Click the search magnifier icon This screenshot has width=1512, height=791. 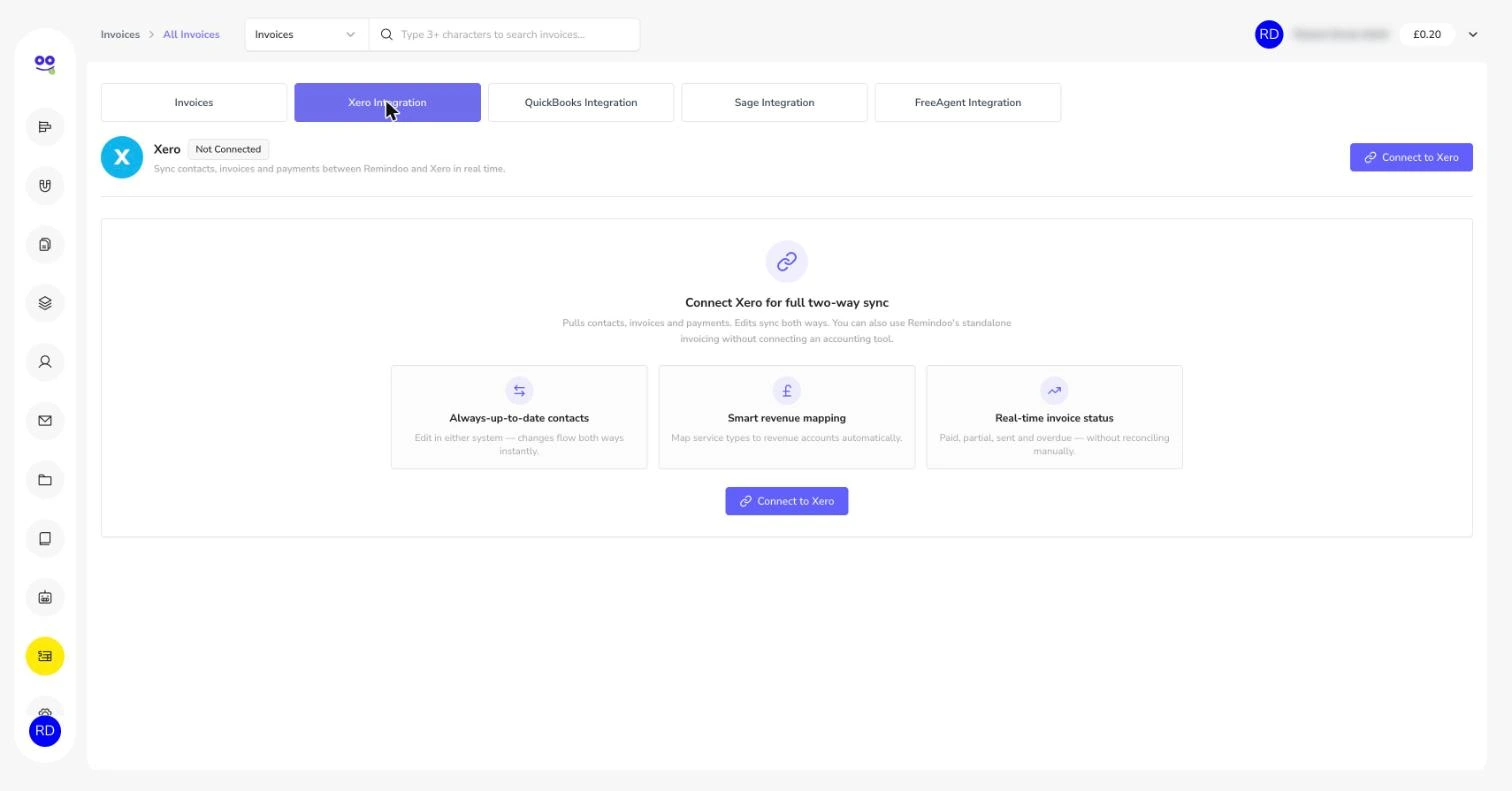(x=386, y=35)
